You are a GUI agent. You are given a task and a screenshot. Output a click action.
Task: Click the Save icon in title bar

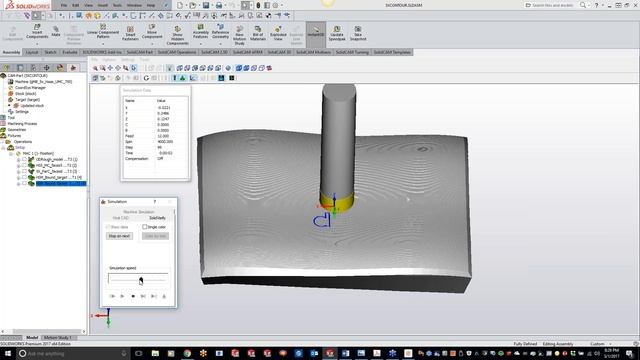pyautogui.click(x=206, y=5)
